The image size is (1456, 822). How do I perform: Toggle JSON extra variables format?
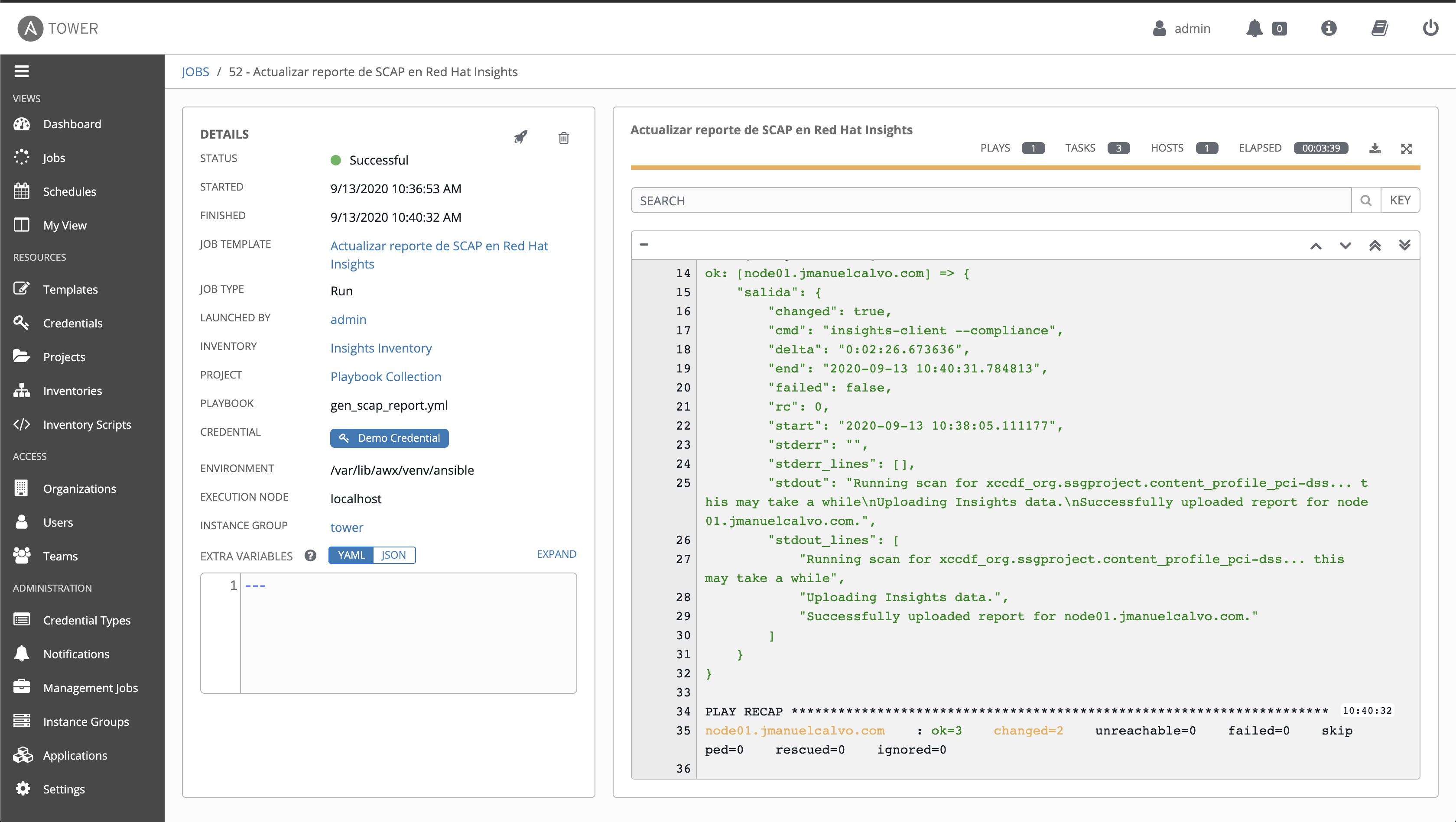pos(393,554)
